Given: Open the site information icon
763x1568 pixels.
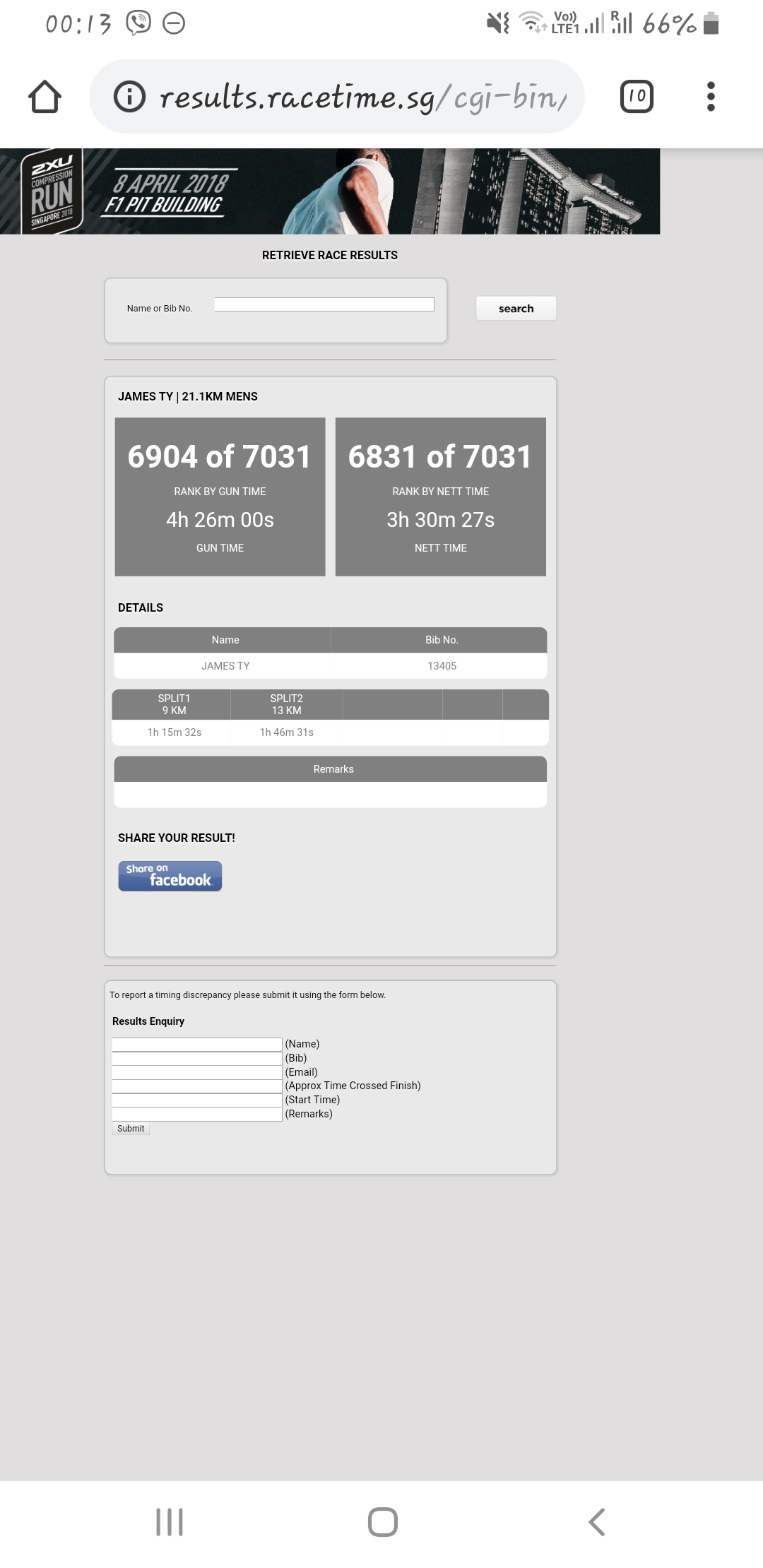Looking at the screenshot, I should (129, 97).
